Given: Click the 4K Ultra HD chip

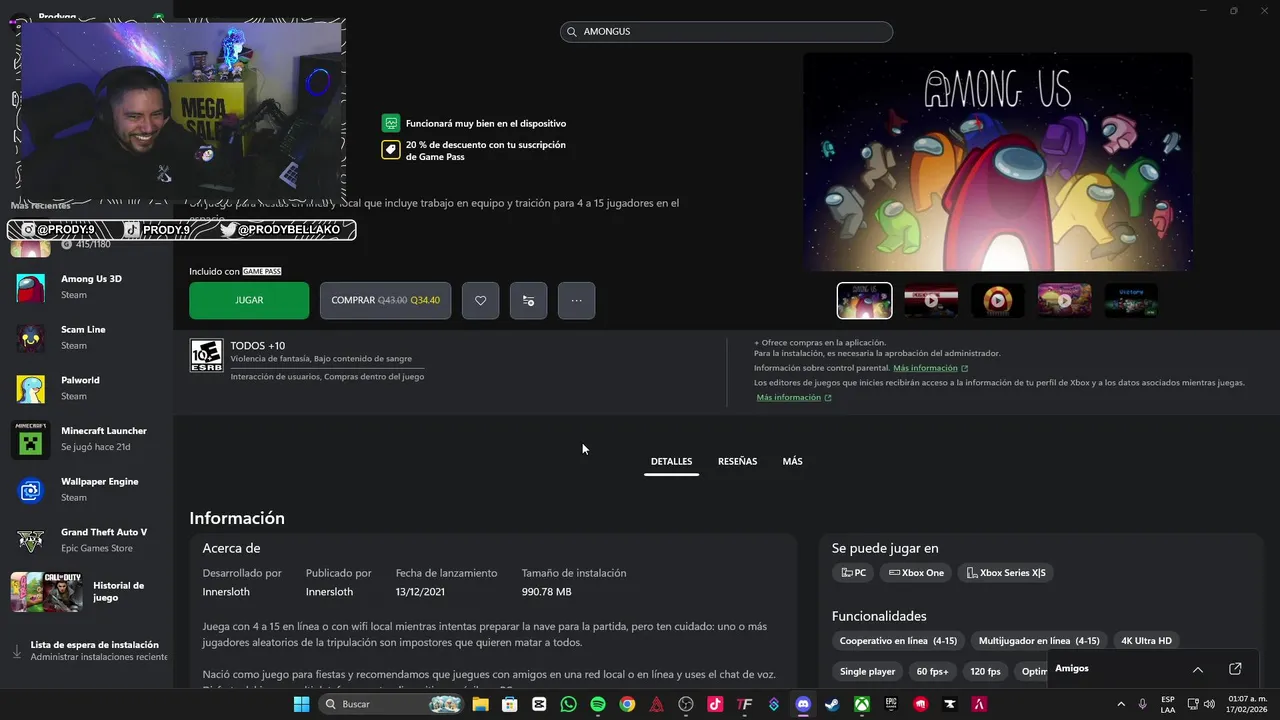Looking at the screenshot, I should pos(1146,641).
